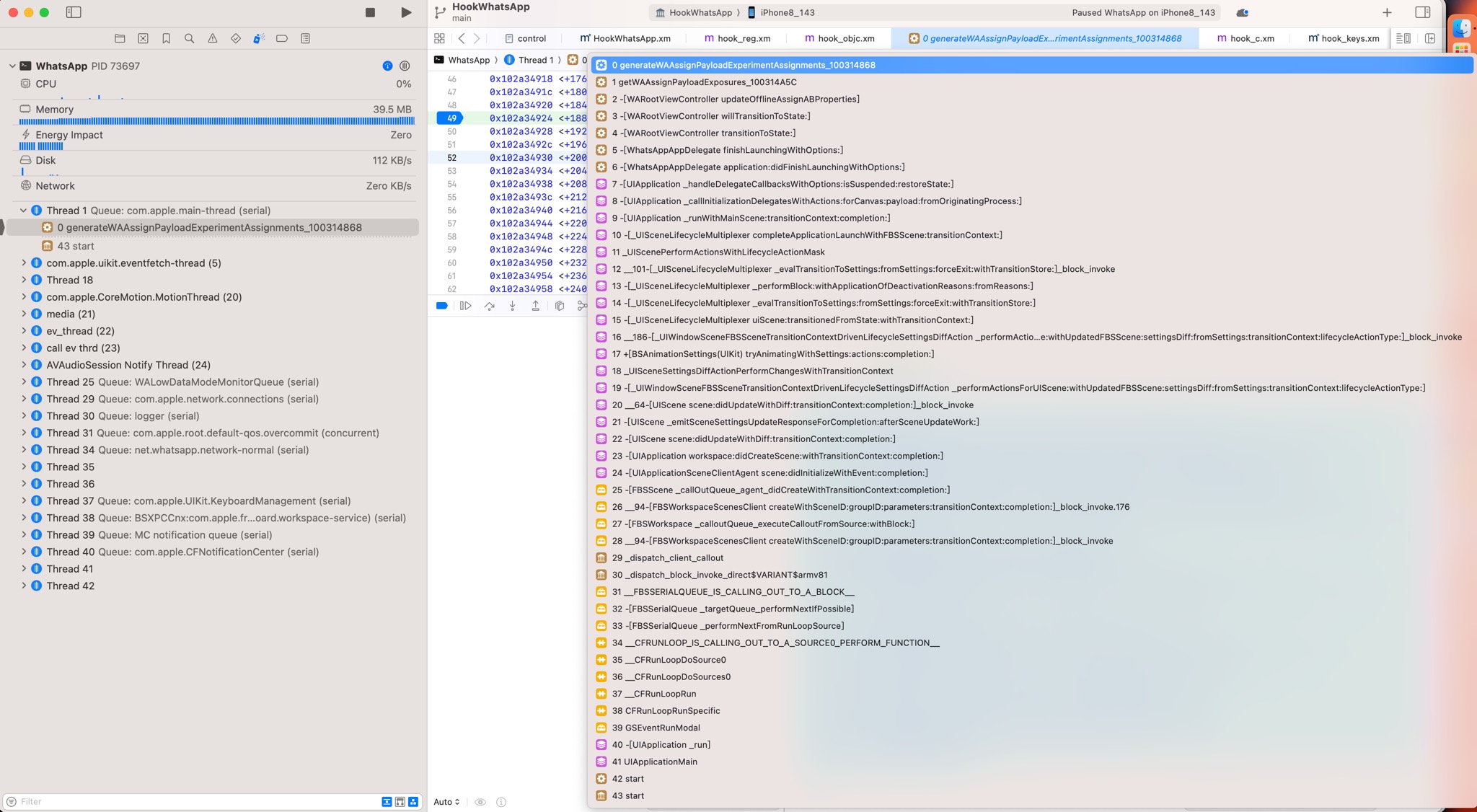Add editor on right split icon
1477x812 pixels.
coord(1430,38)
